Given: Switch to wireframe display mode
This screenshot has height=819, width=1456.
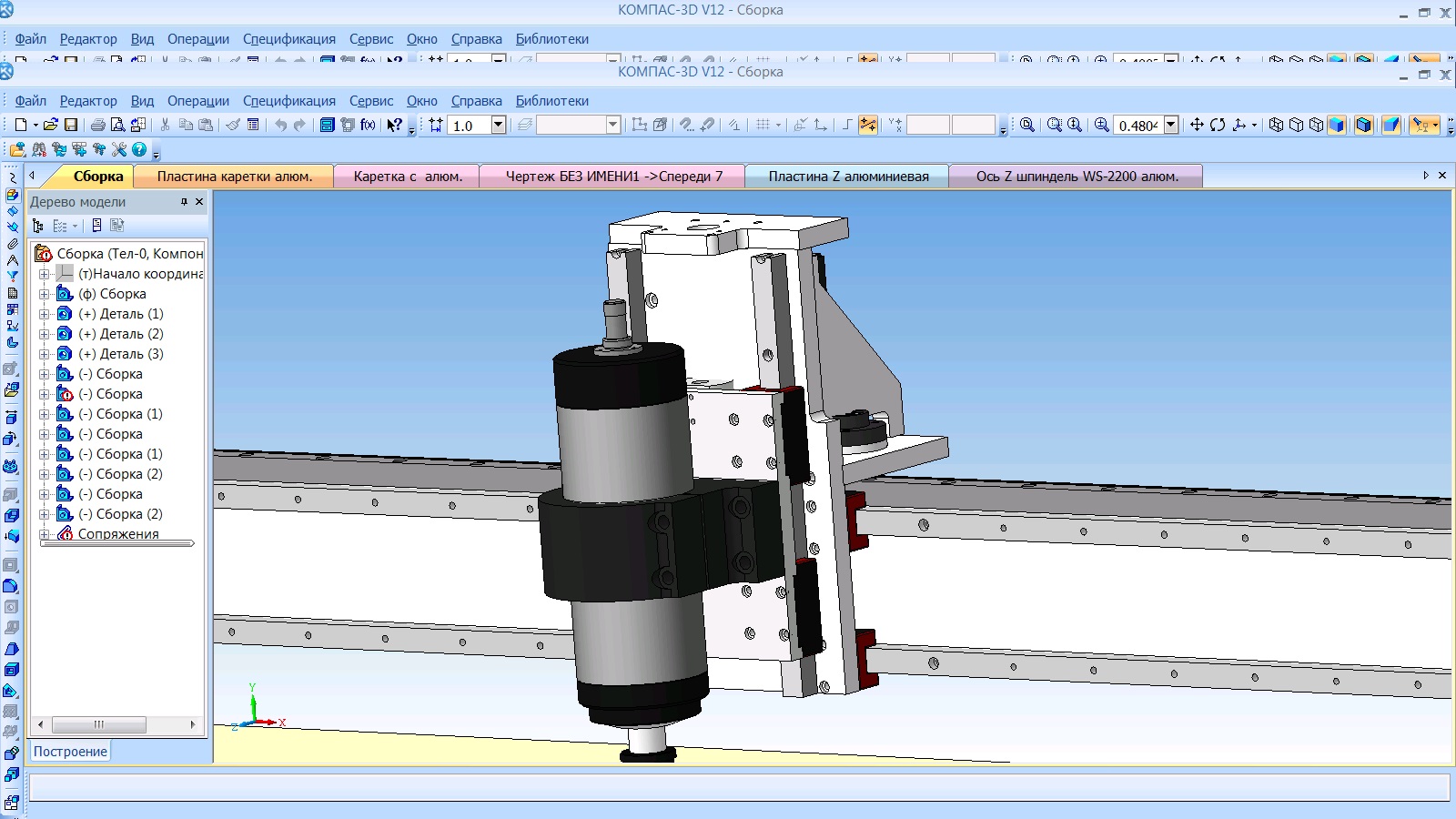Looking at the screenshot, I should point(1276,125).
